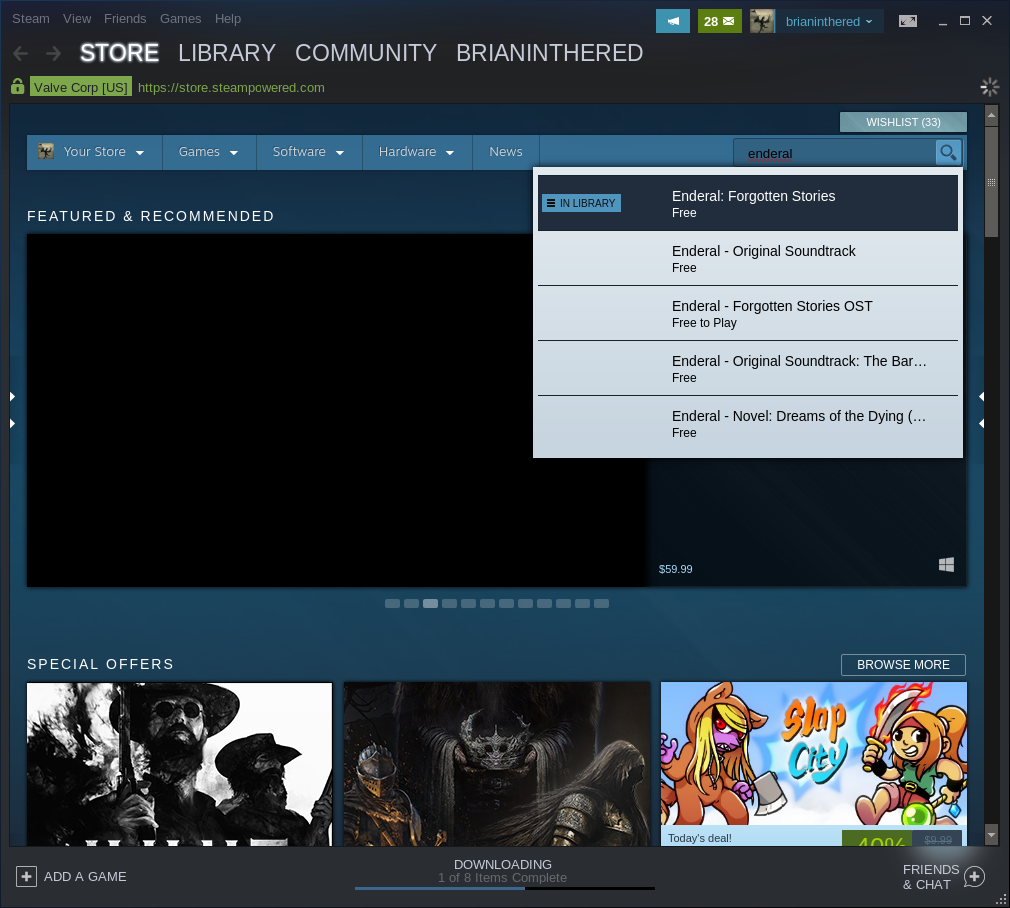Select Enderal - Novel: Dreams of the Dying result

pyautogui.click(x=748, y=423)
